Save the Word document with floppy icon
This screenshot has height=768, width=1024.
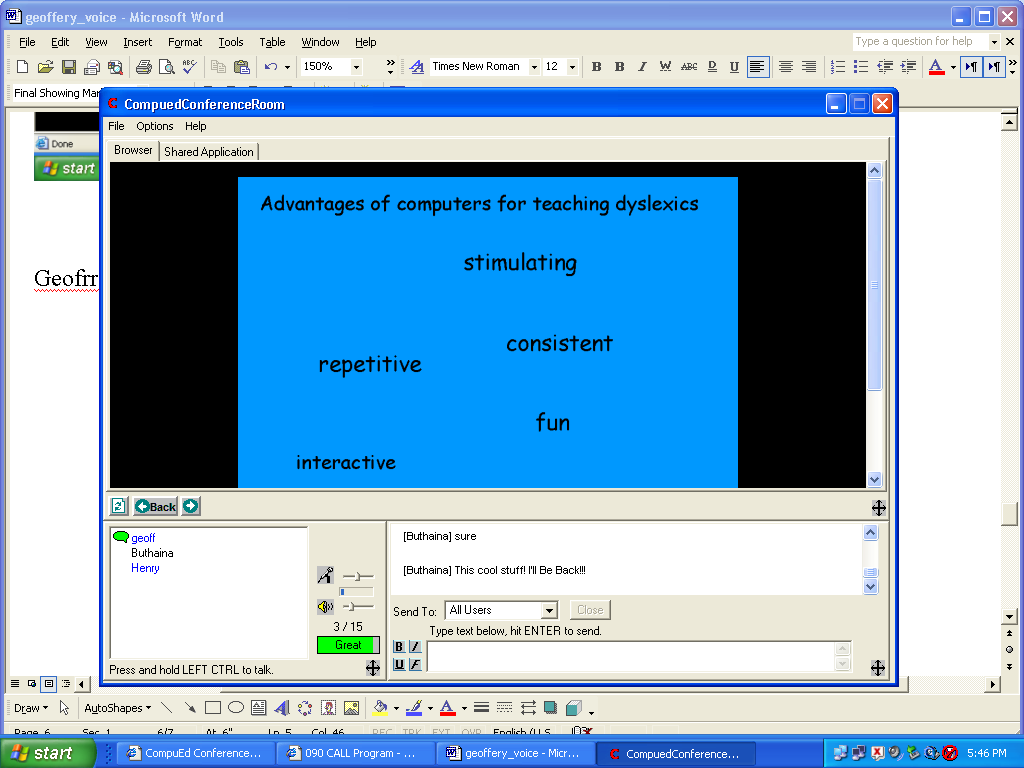(x=69, y=67)
